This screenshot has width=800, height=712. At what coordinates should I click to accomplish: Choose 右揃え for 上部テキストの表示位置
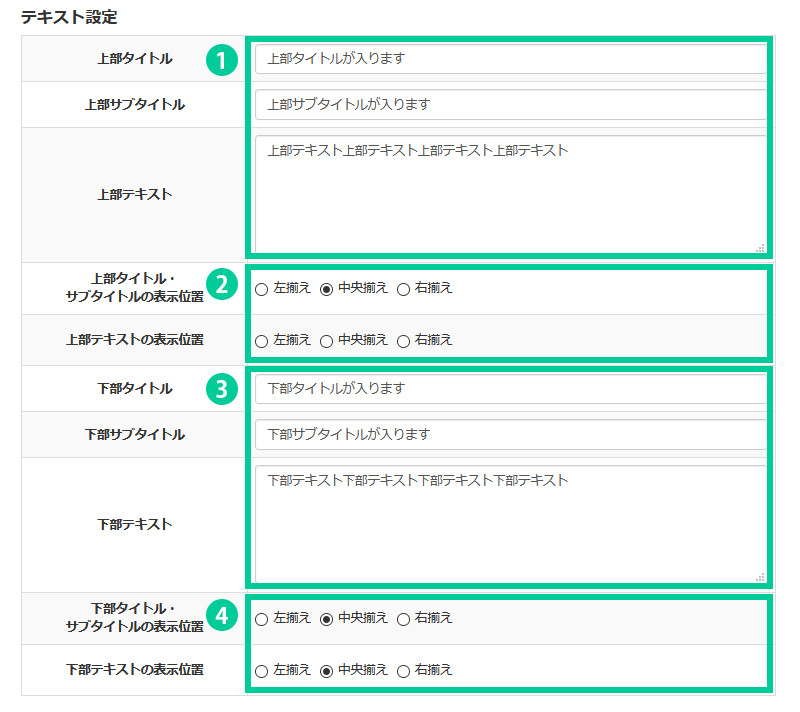(x=404, y=341)
